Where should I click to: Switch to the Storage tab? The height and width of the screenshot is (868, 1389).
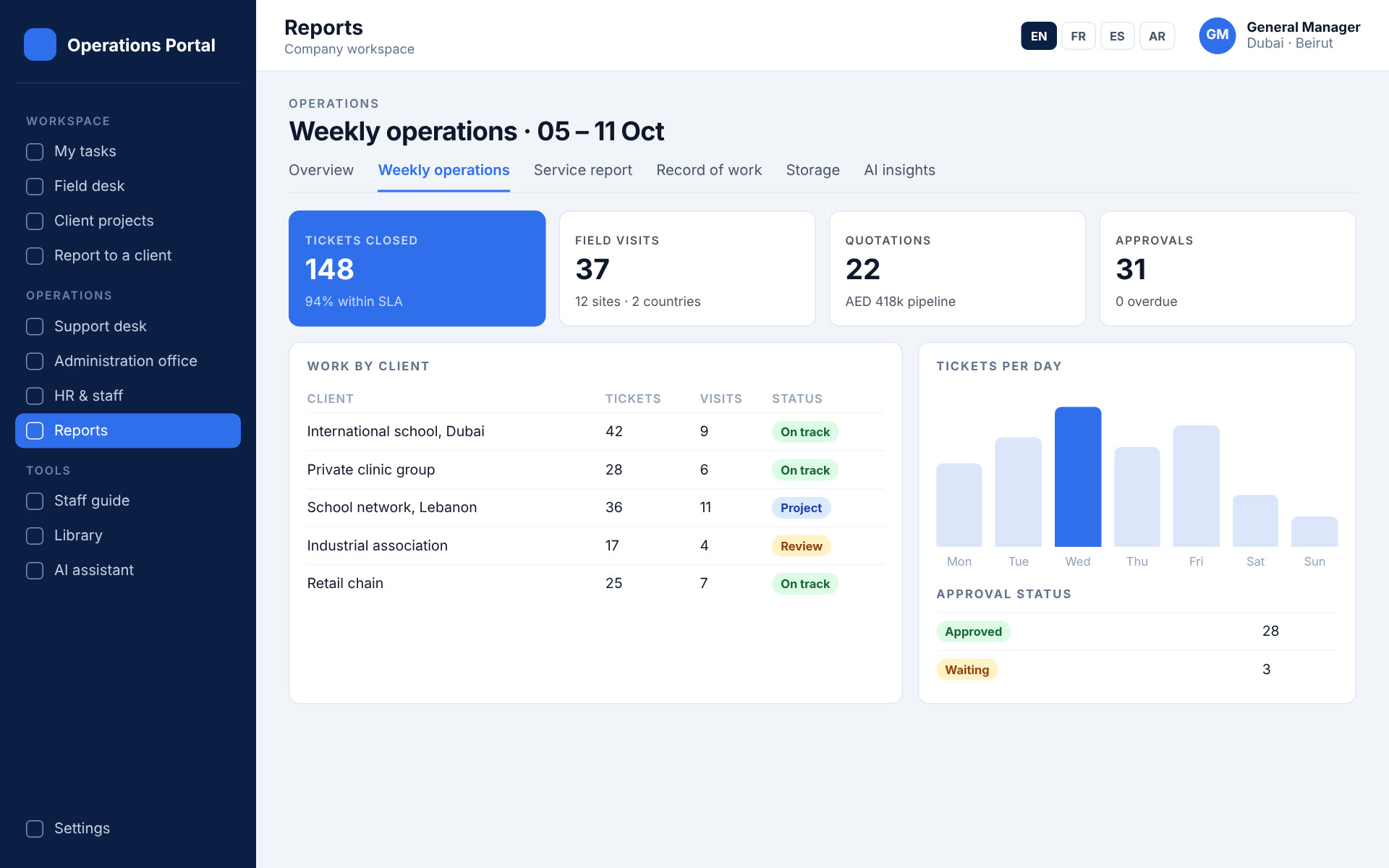812,170
